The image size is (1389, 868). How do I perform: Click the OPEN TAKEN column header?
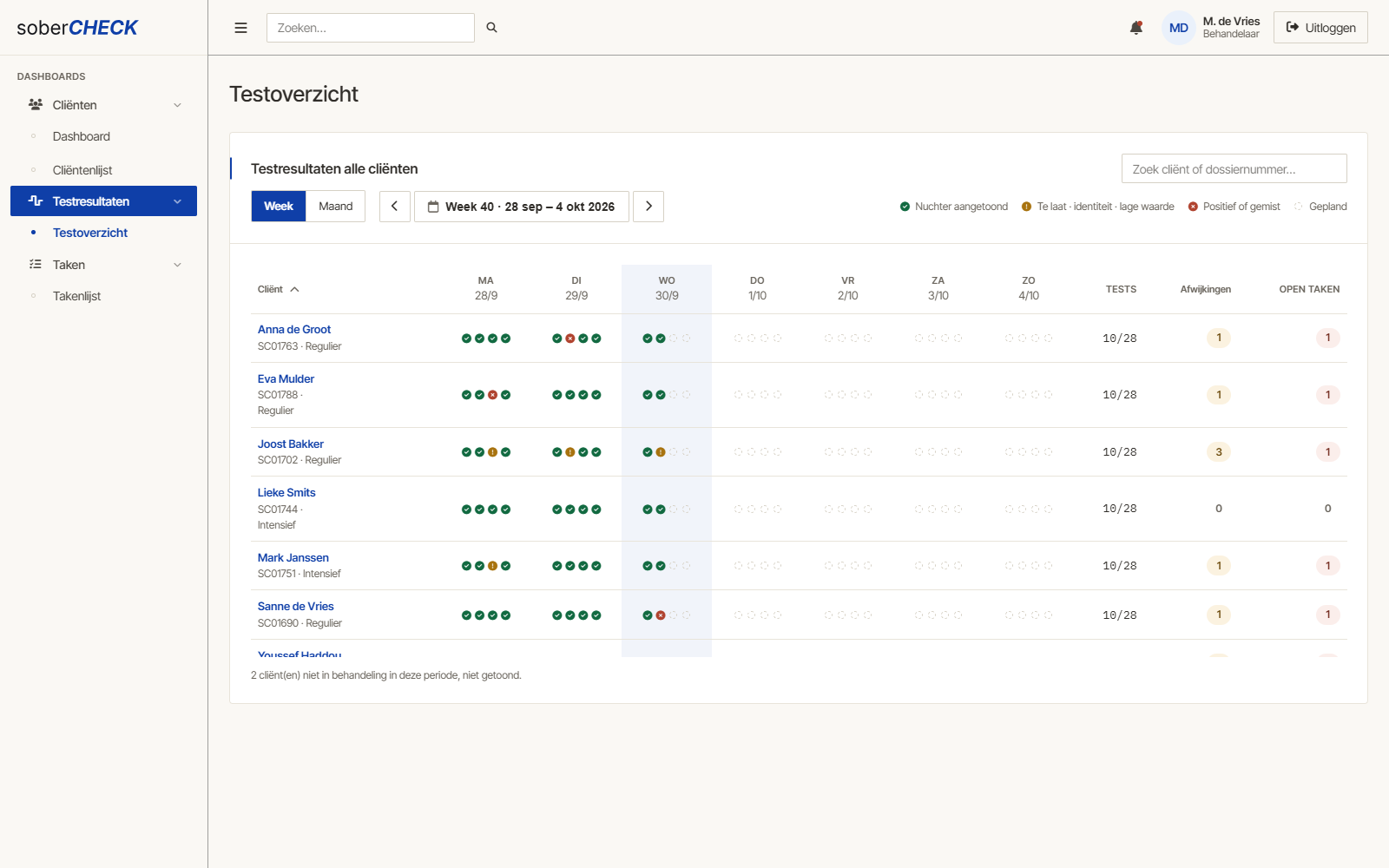click(x=1309, y=289)
